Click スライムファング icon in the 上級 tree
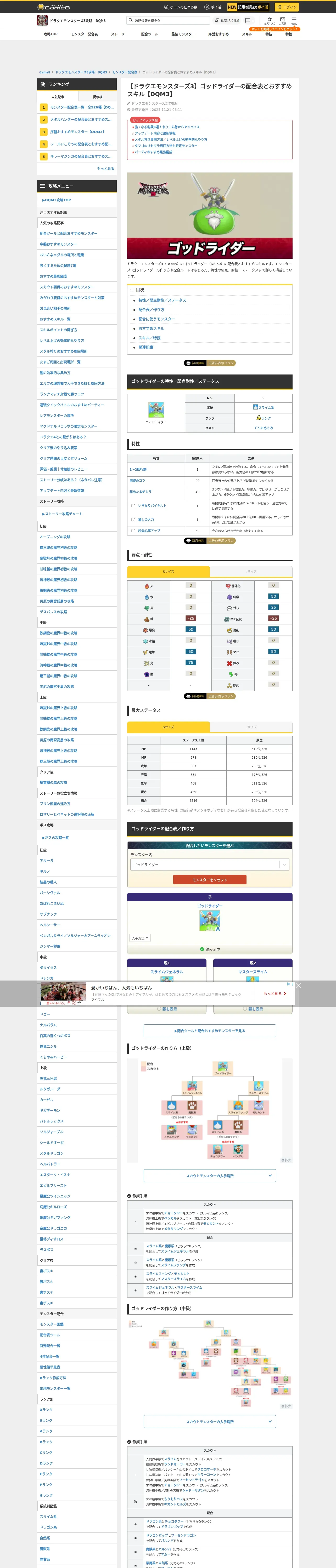 point(238,1105)
